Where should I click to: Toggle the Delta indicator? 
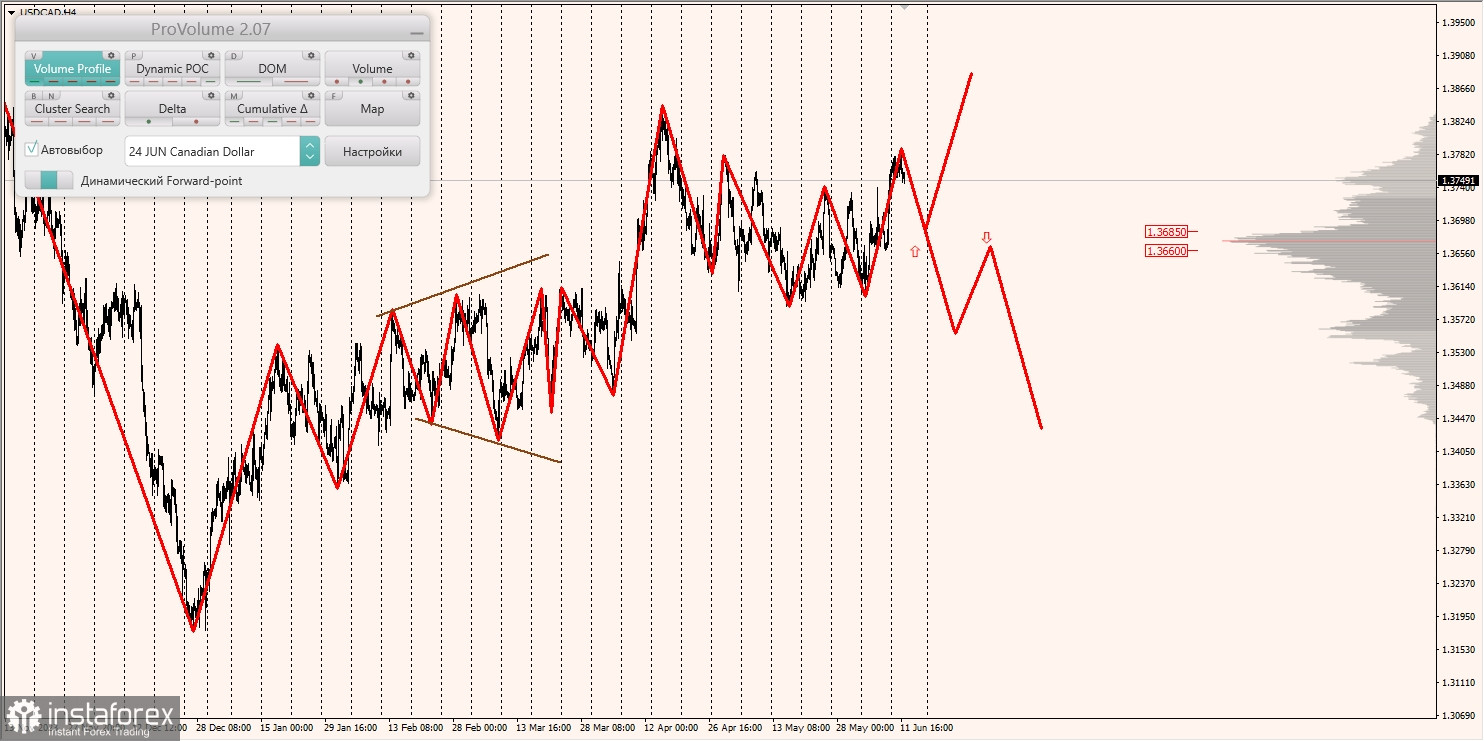[x=172, y=109]
